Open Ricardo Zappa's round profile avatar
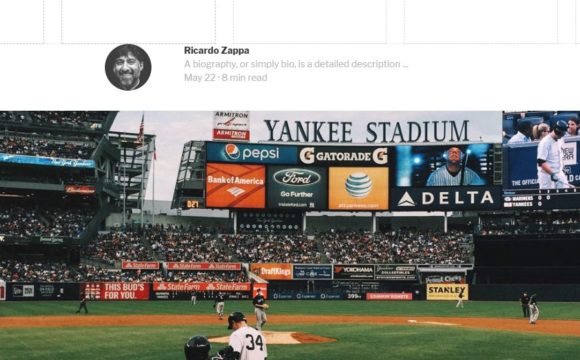Viewport: 580px width, 360px height. (x=128, y=67)
